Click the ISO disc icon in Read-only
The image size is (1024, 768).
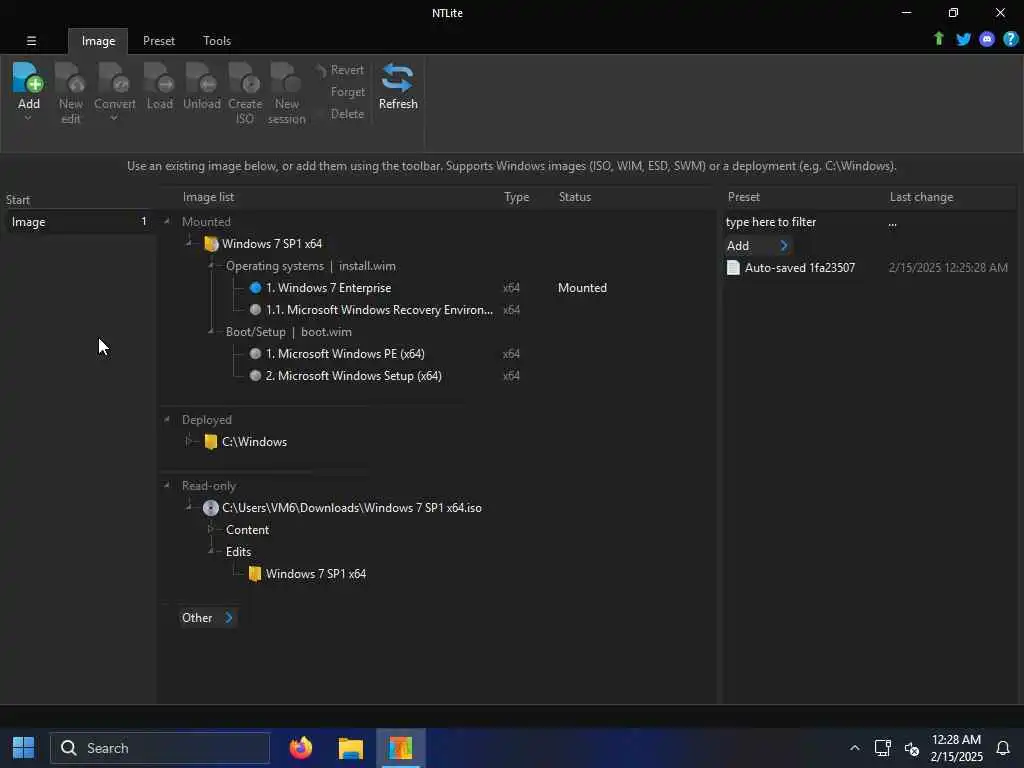[x=210, y=508]
